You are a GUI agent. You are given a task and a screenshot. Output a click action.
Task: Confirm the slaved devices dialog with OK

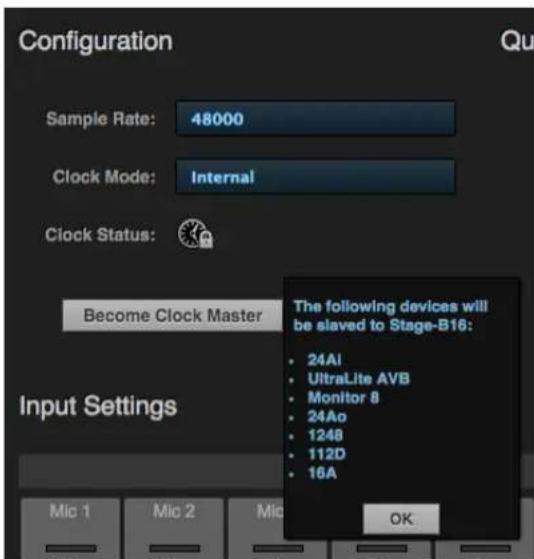coord(401,519)
